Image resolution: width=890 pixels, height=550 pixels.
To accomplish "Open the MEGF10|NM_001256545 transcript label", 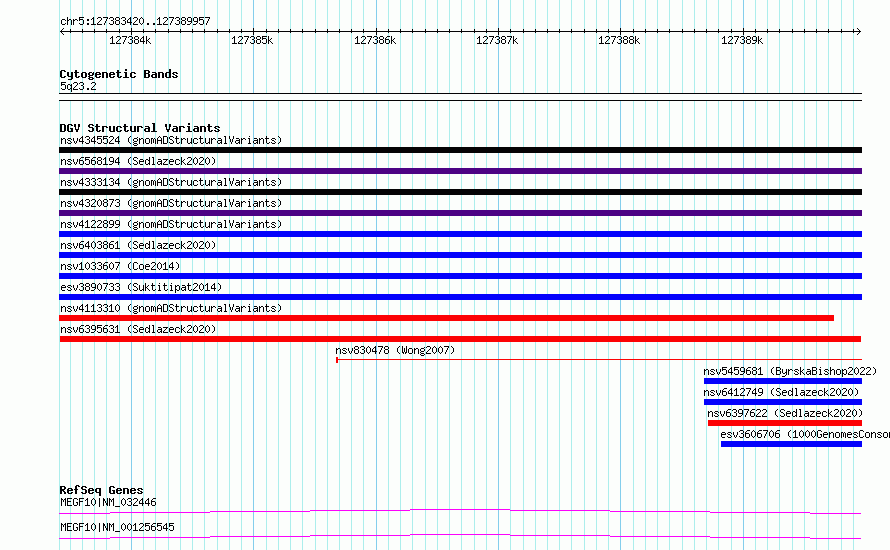I will coord(117,527).
